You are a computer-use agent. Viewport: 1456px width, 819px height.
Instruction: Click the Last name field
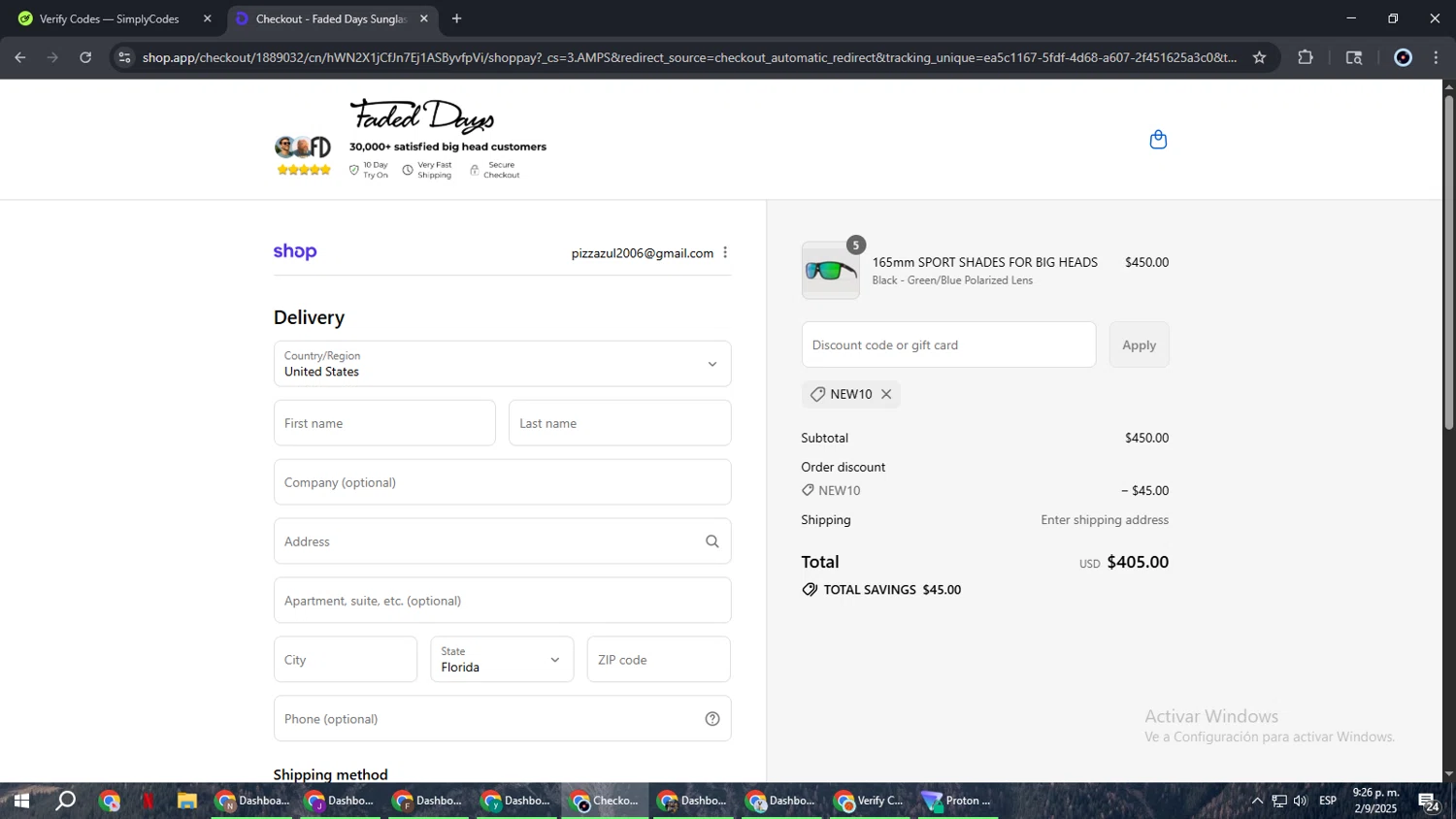[x=619, y=423]
